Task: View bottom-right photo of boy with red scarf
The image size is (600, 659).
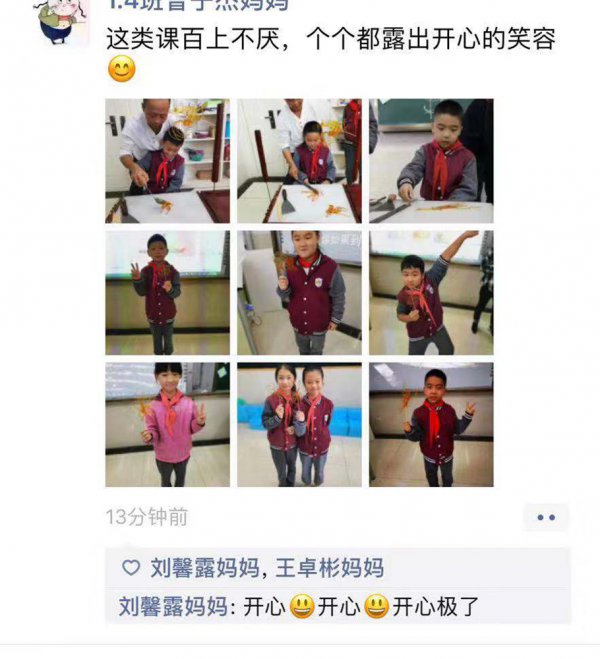Action: point(432,425)
